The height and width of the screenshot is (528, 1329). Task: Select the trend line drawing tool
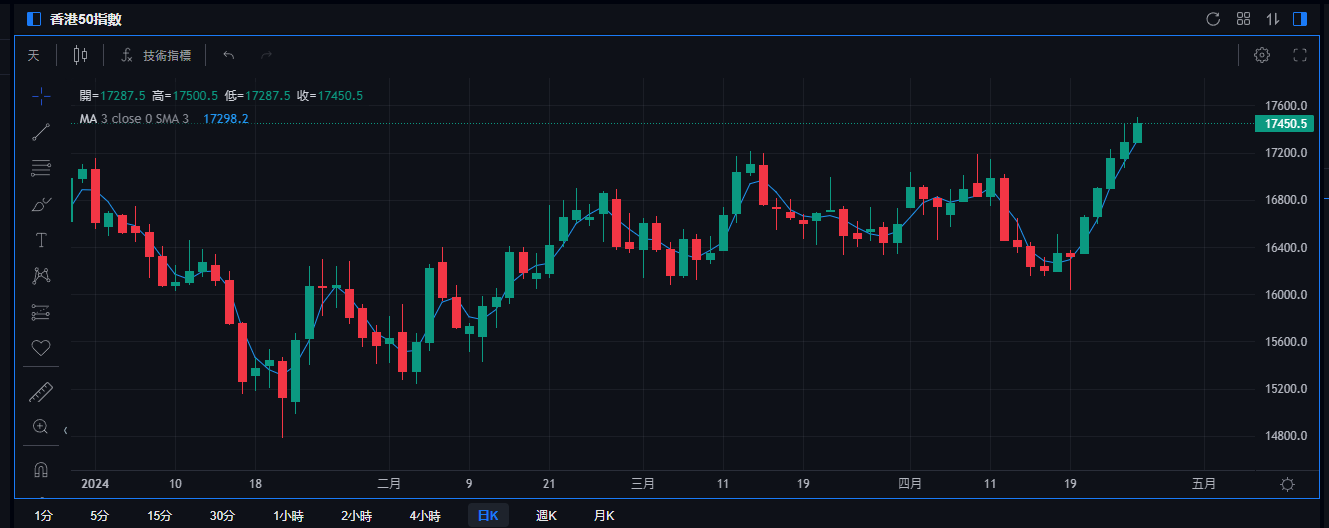[41, 132]
